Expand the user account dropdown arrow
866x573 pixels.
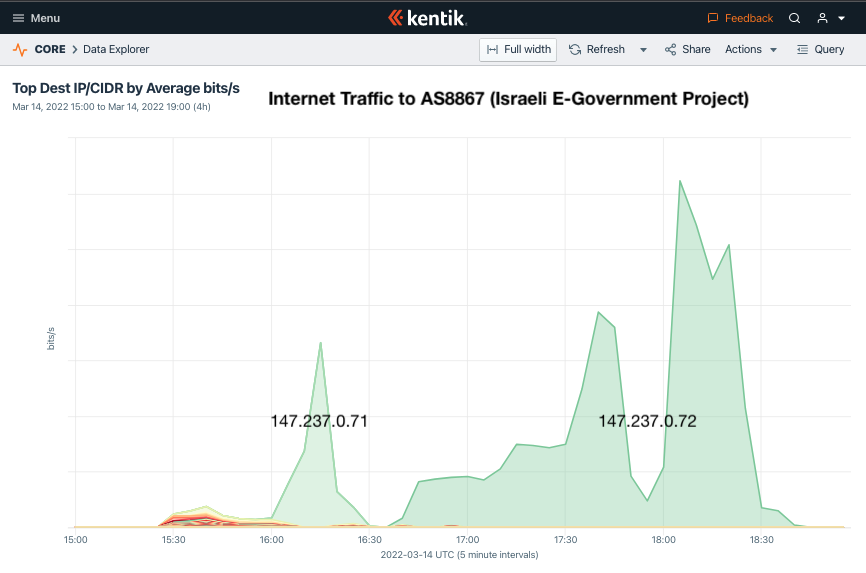pyautogui.click(x=842, y=18)
